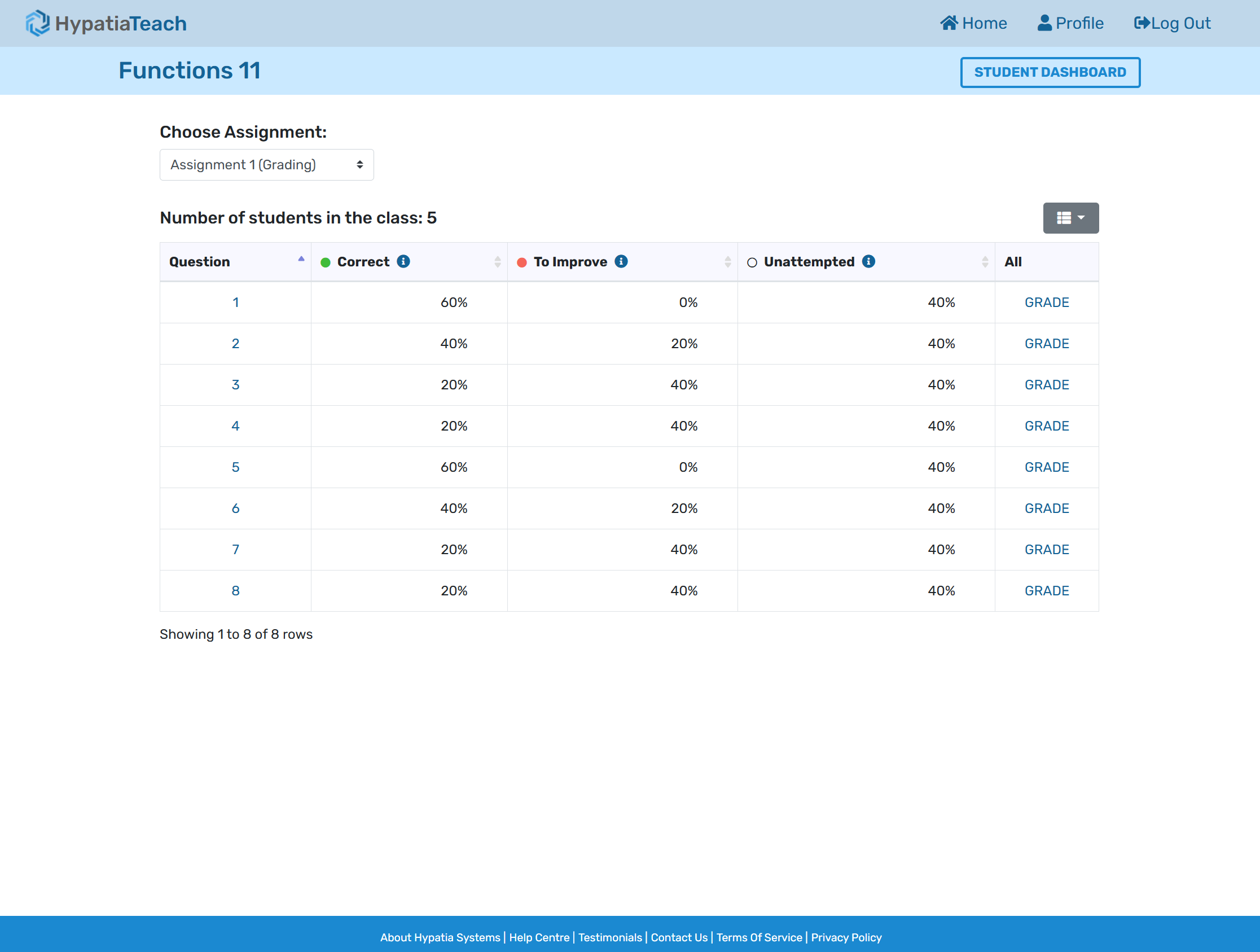Click GRADE for question 3
The image size is (1260, 952).
(1046, 384)
